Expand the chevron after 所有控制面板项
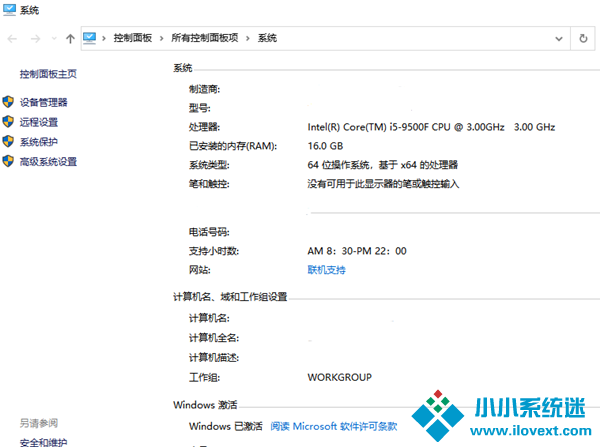600x447 pixels. pyautogui.click(x=248, y=38)
